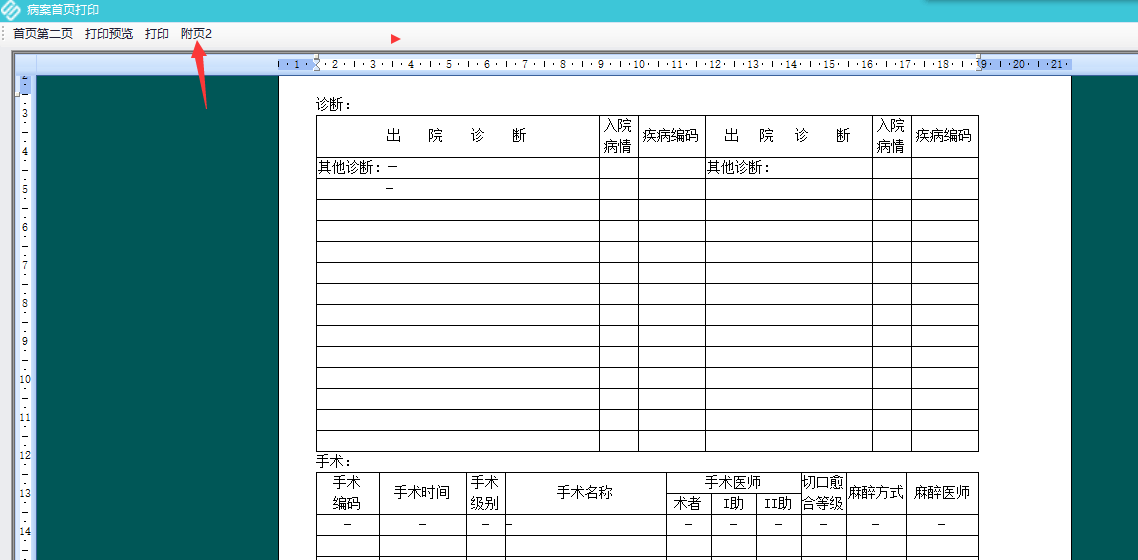Screen dimensions: 1138x560
Task: Click the app logo icon in title bar
Action: coord(11,10)
